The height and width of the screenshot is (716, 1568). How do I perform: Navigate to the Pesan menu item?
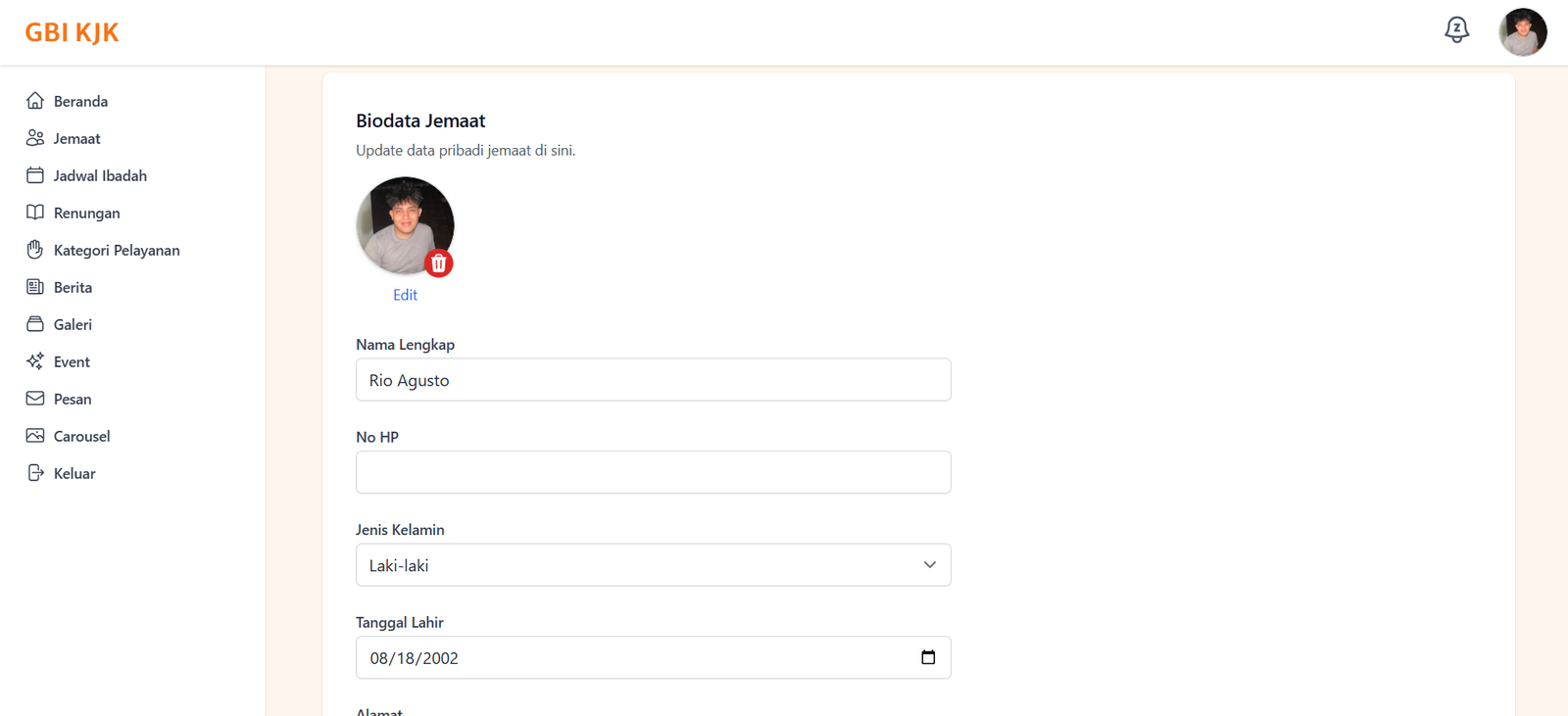pos(73,399)
